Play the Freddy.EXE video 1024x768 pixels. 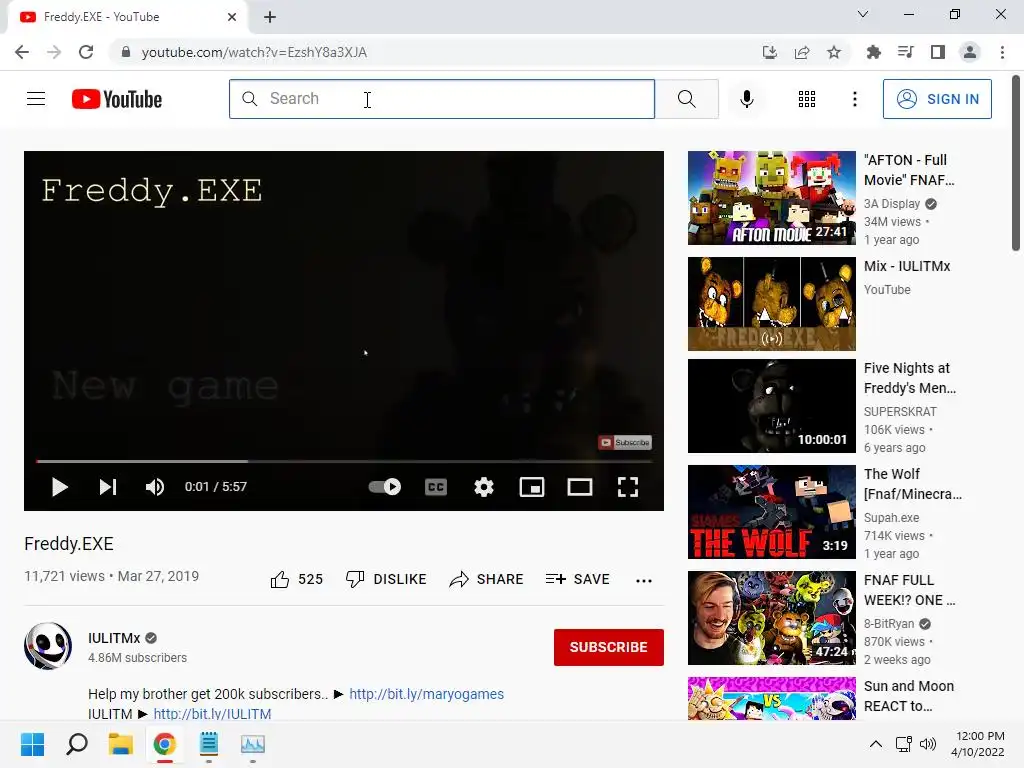click(59, 487)
